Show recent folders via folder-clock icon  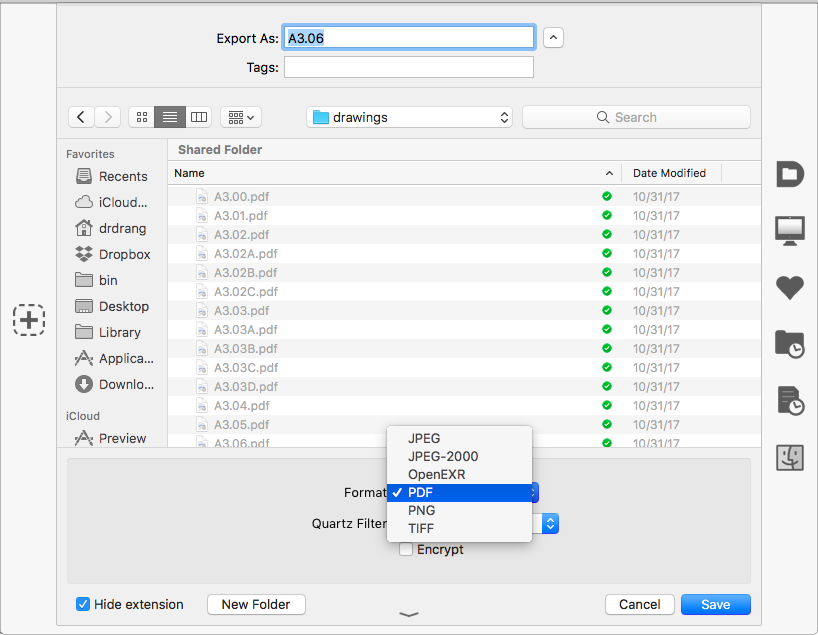790,344
